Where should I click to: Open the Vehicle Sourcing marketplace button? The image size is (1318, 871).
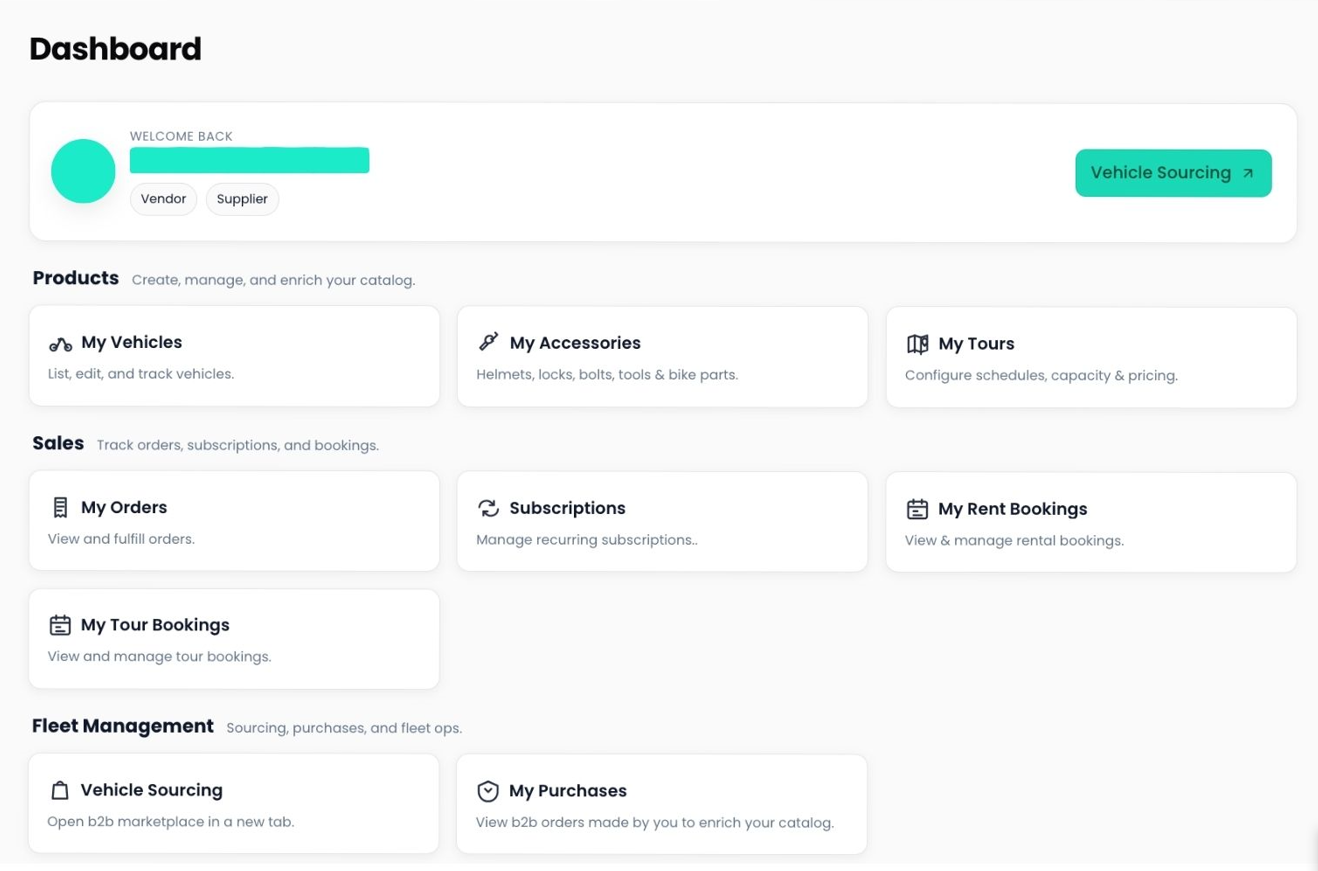point(1172,172)
